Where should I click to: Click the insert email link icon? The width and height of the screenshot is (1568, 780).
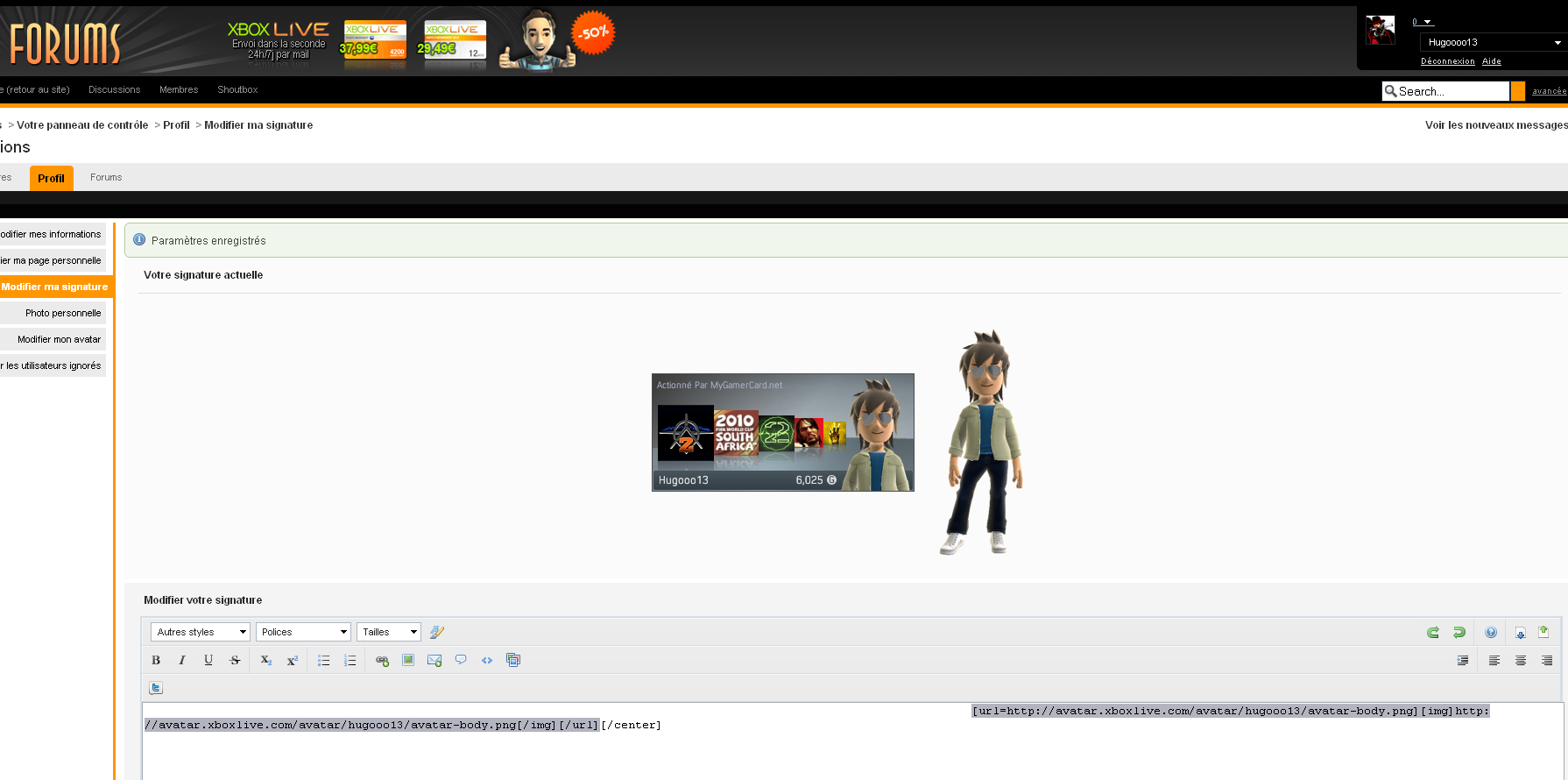point(434,661)
